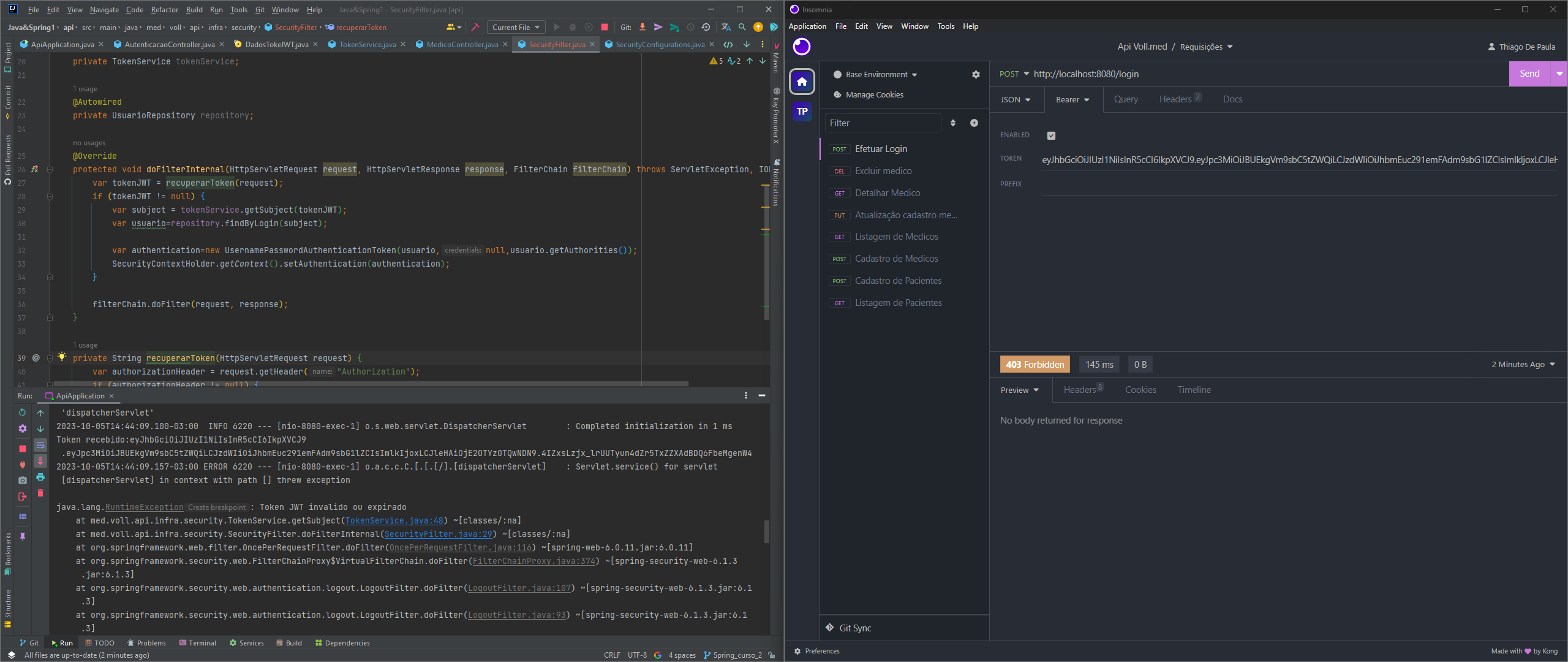The image size is (1568, 662).
Task: Switch to the TokenService.java editor tab
Action: click(367, 44)
